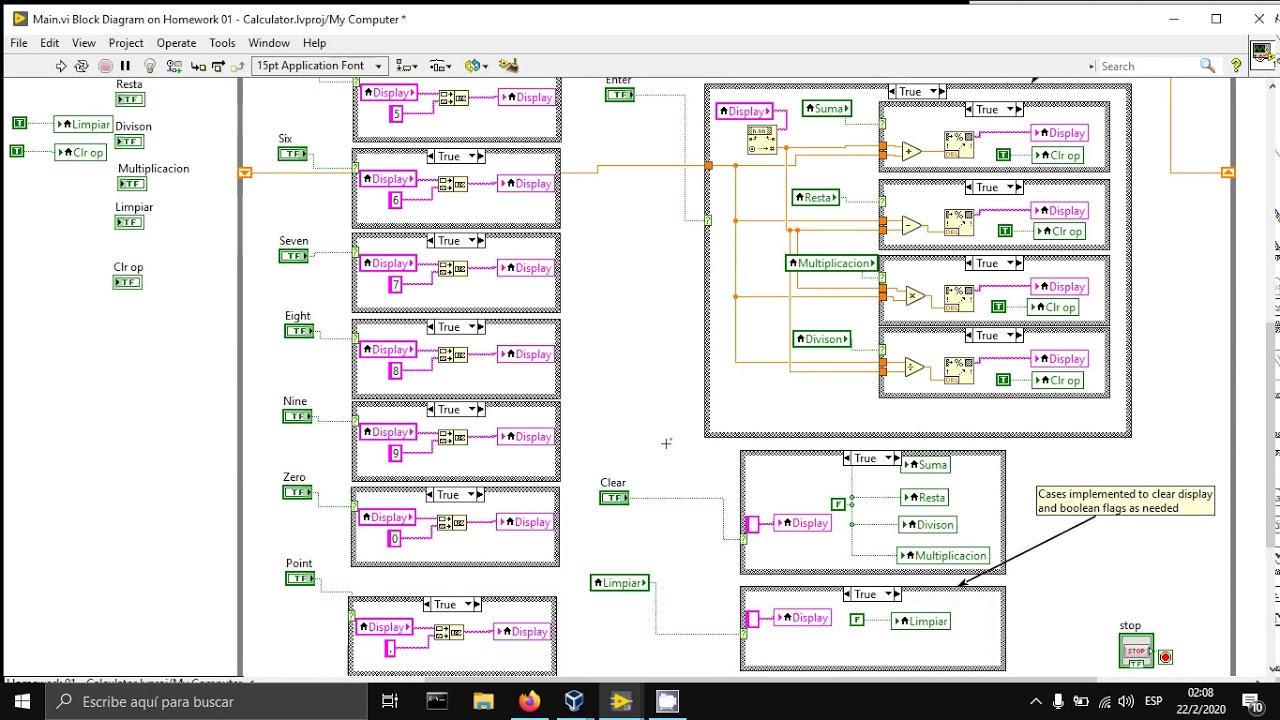Select the Subtract function node
Viewport: 1280px width, 720px height.
pos(911,226)
